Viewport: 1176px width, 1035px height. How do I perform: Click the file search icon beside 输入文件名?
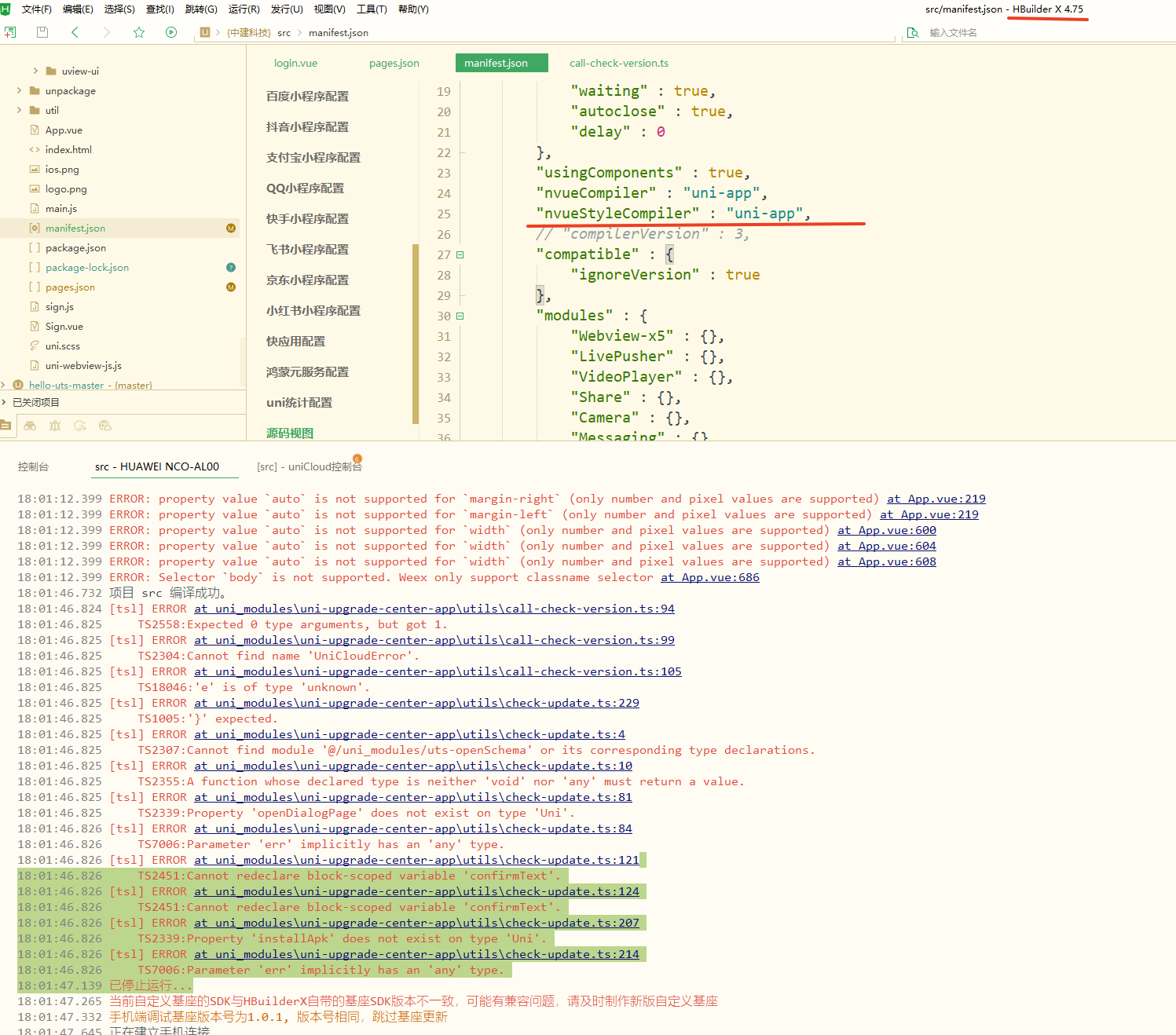(913, 32)
